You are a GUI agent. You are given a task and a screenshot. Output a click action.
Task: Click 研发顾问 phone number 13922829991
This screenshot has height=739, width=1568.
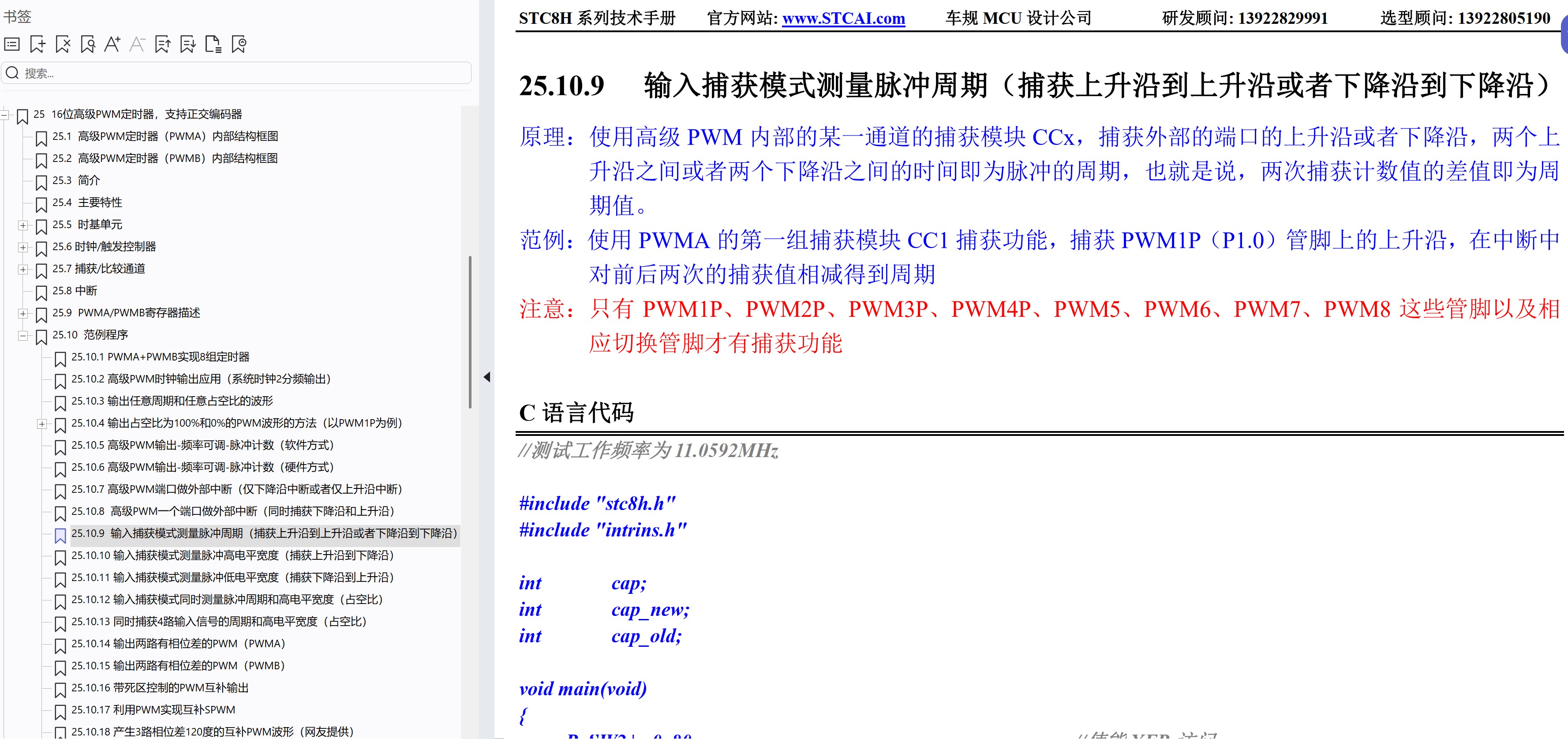1283,18
